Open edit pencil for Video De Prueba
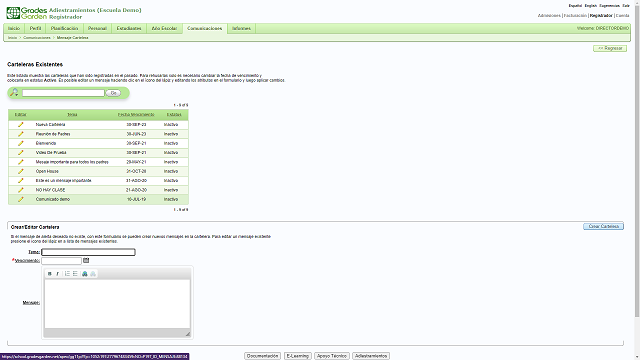 (x=20, y=153)
